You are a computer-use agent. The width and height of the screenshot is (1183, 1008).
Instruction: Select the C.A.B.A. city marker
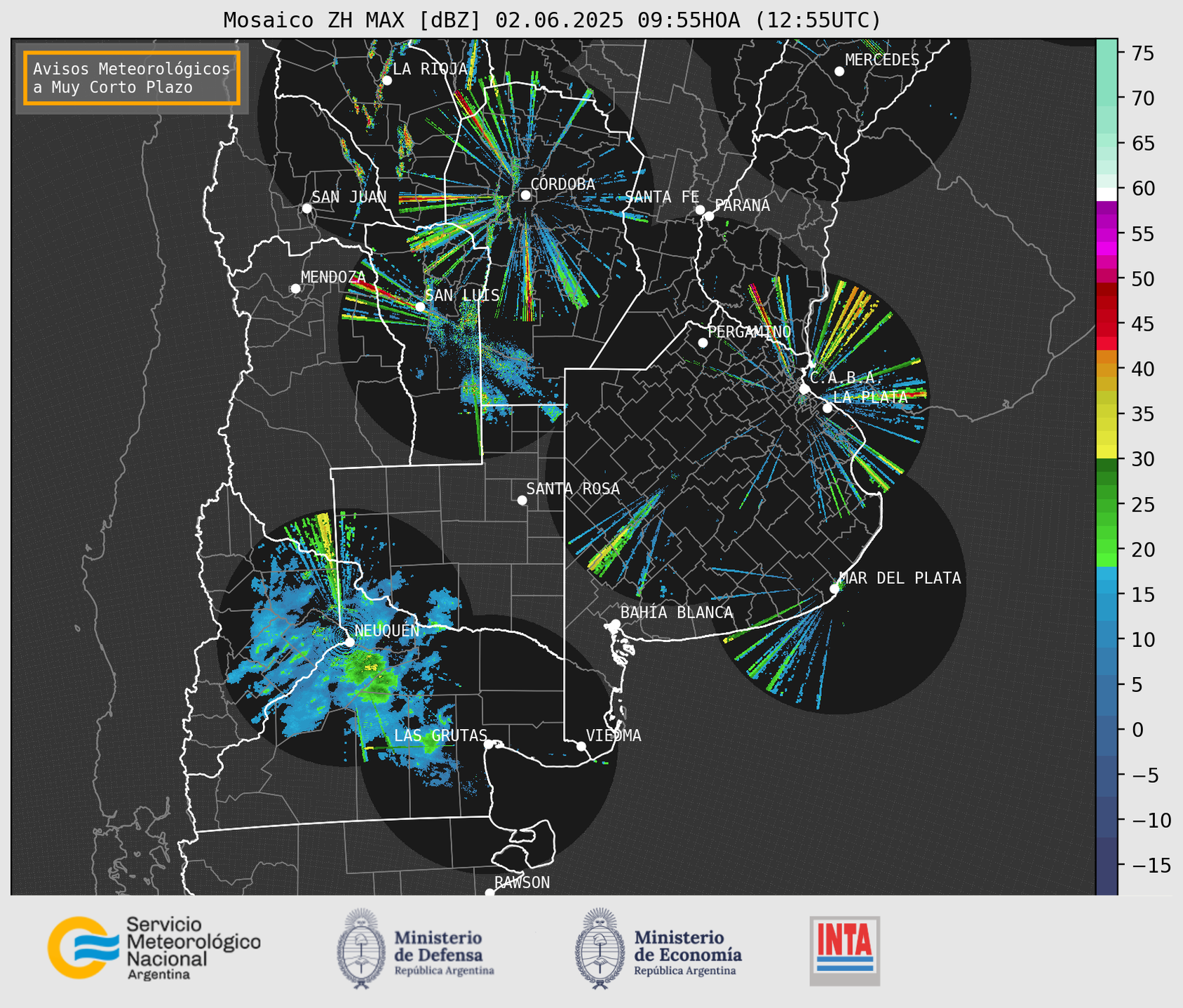click(x=805, y=388)
